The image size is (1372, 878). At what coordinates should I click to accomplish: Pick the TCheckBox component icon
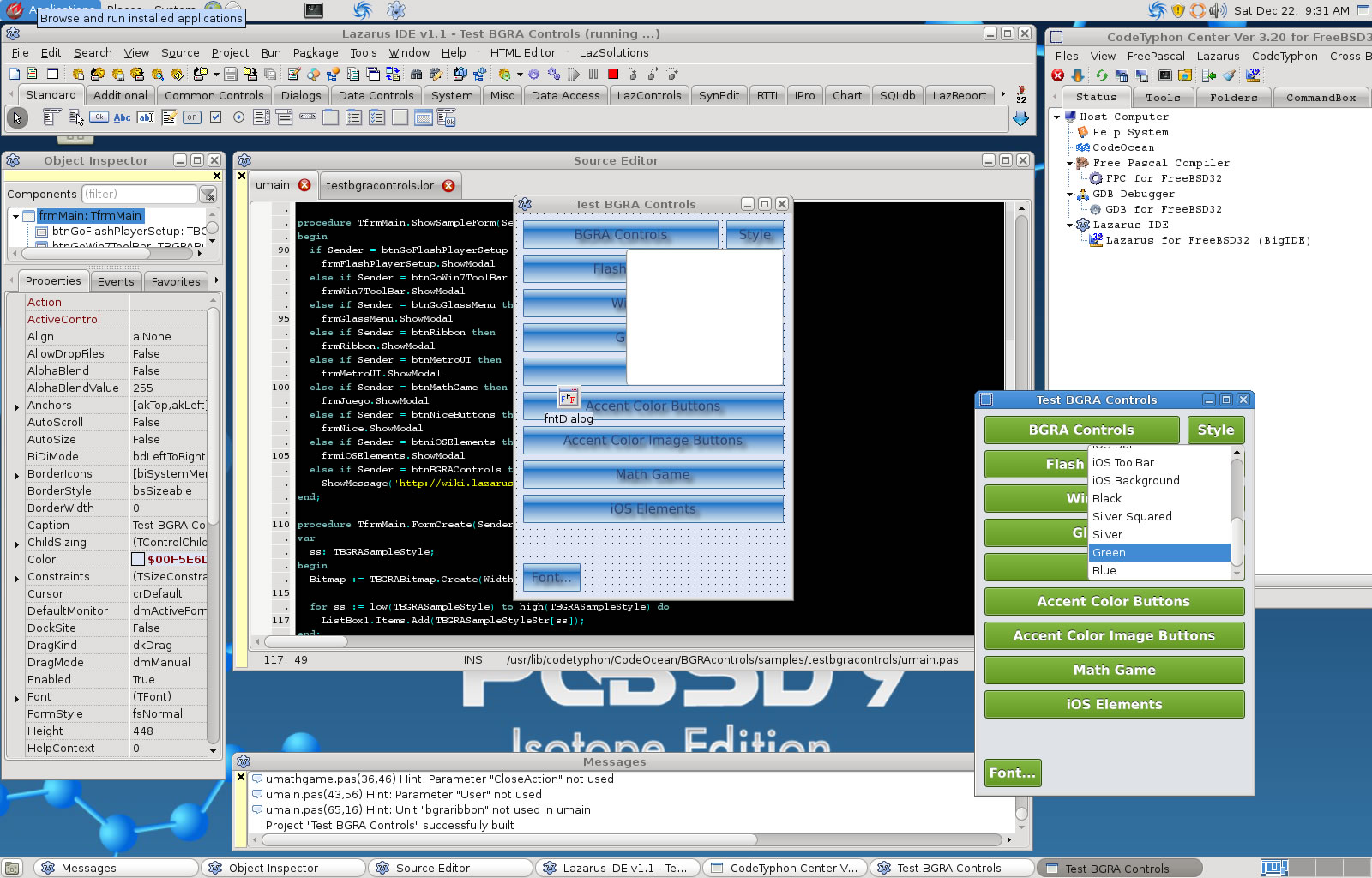pyautogui.click(x=215, y=117)
